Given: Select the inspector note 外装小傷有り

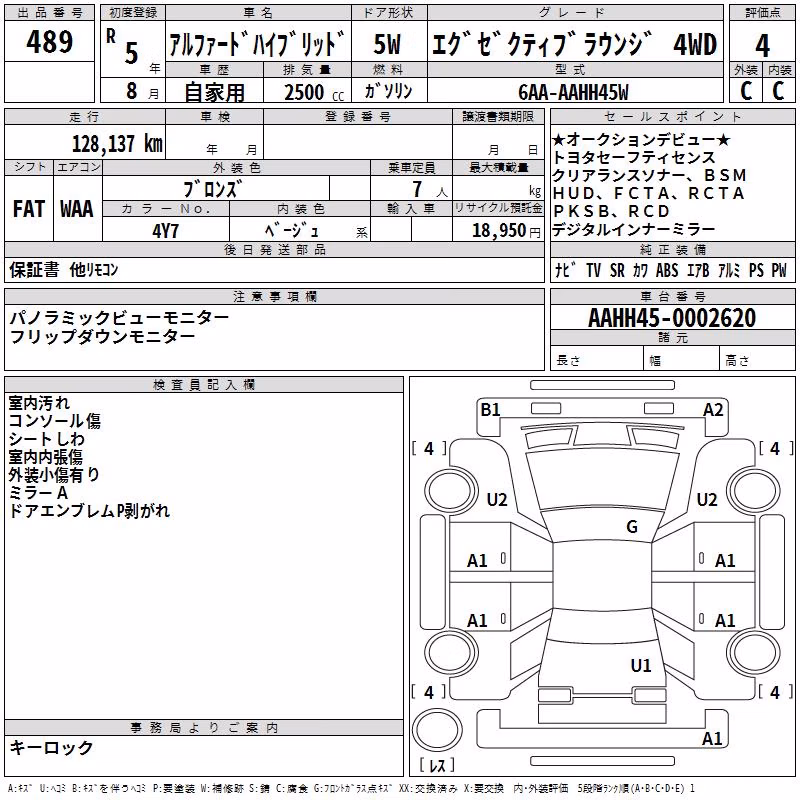Looking at the screenshot, I should pos(54,474).
